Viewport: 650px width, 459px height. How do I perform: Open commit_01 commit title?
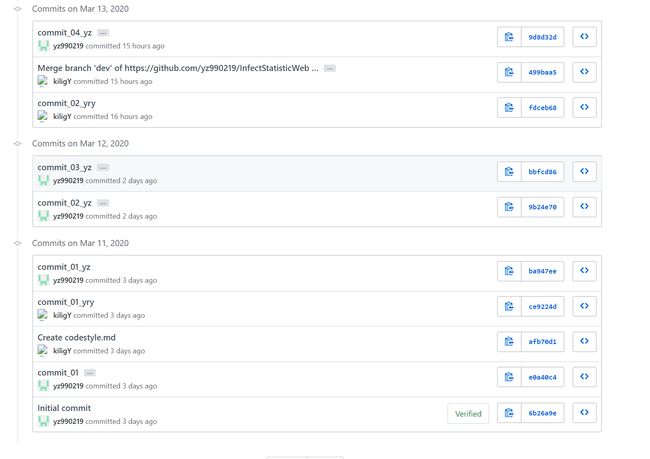pyautogui.click(x=58, y=373)
